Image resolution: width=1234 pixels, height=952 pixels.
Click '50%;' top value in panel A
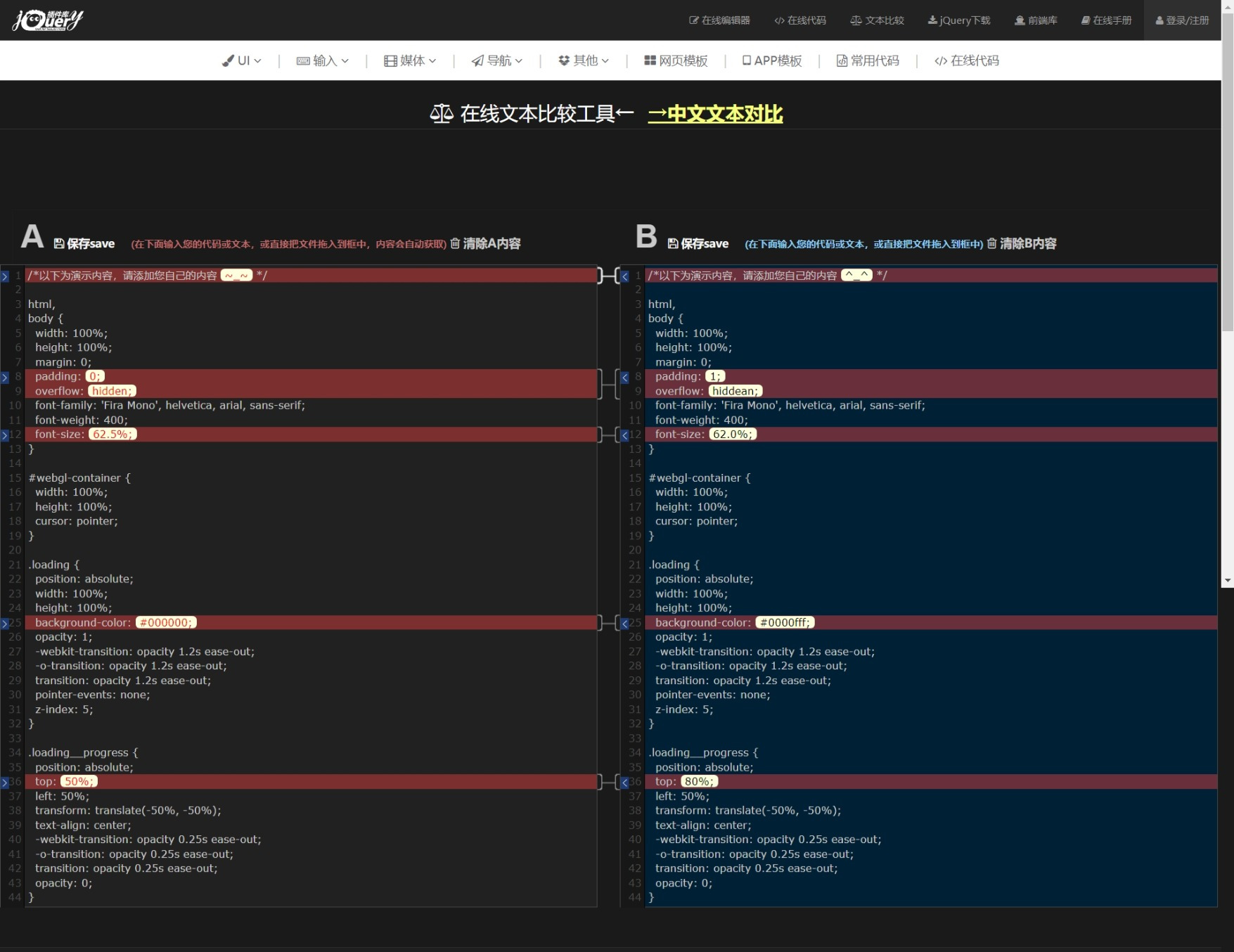(79, 781)
